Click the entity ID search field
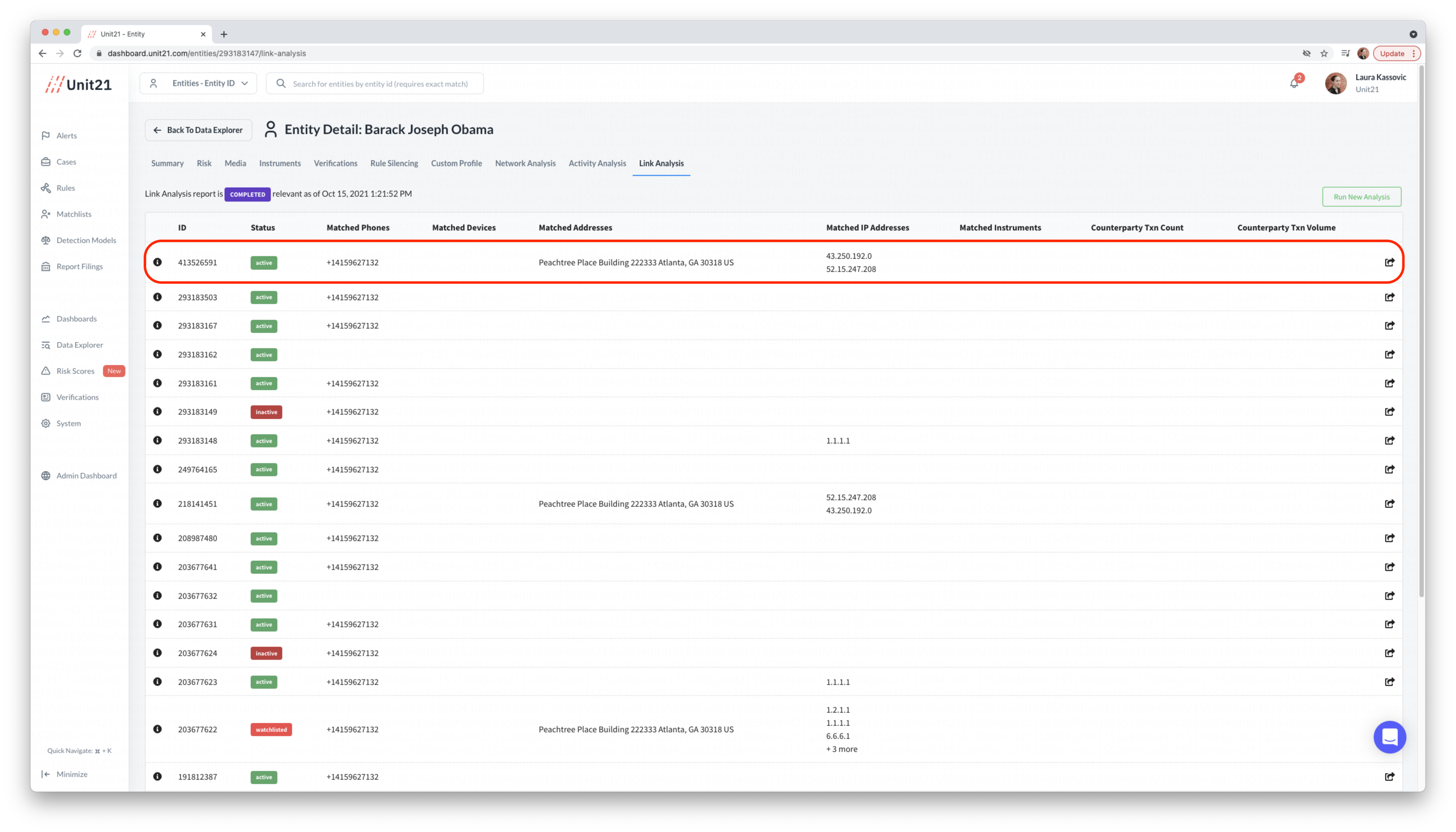Viewport: 1456px width, 832px height. tap(380, 83)
